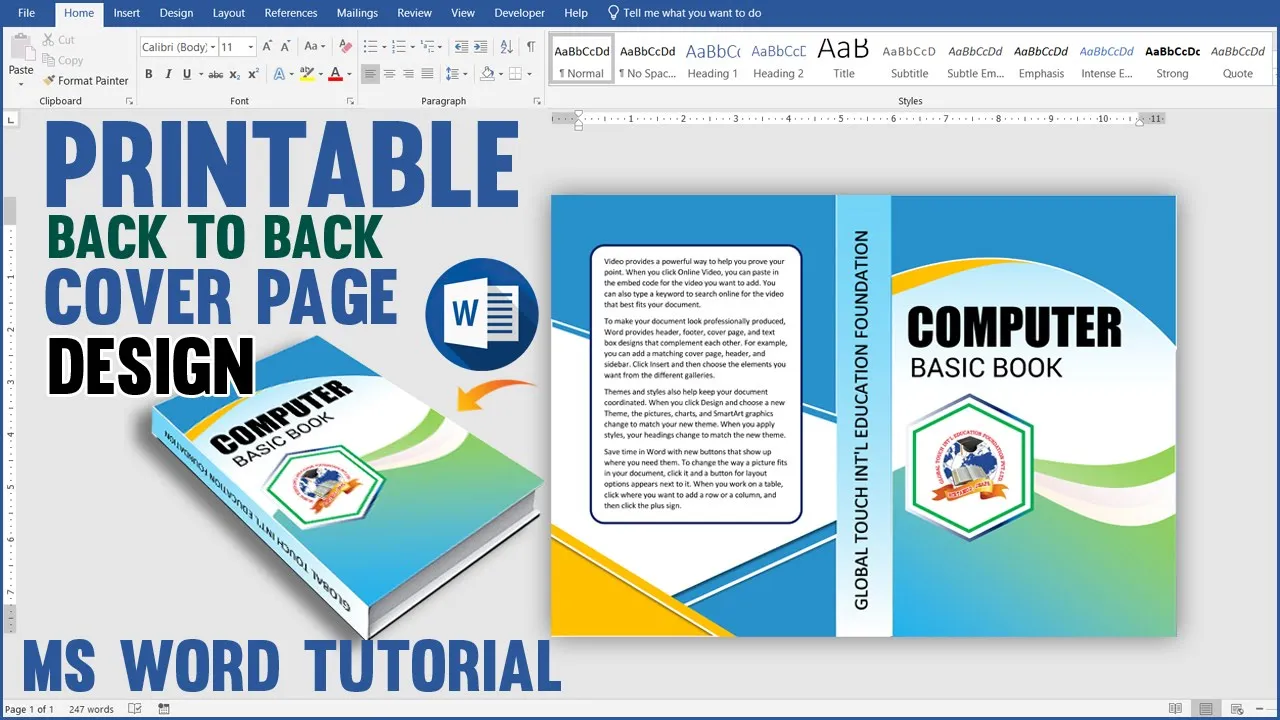1280x720 pixels.
Task: Open Clipboard pane launcher
Action: [129, 102]
